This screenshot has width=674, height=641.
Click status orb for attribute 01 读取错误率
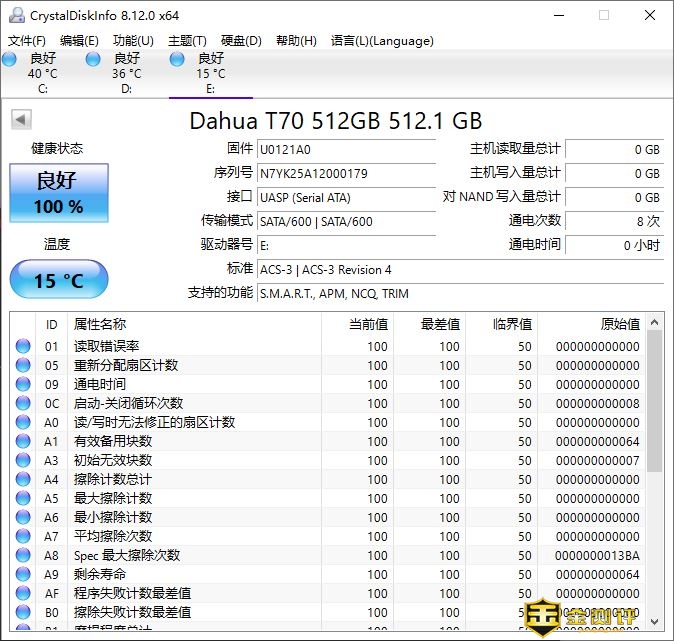click(x=23, y=346)
